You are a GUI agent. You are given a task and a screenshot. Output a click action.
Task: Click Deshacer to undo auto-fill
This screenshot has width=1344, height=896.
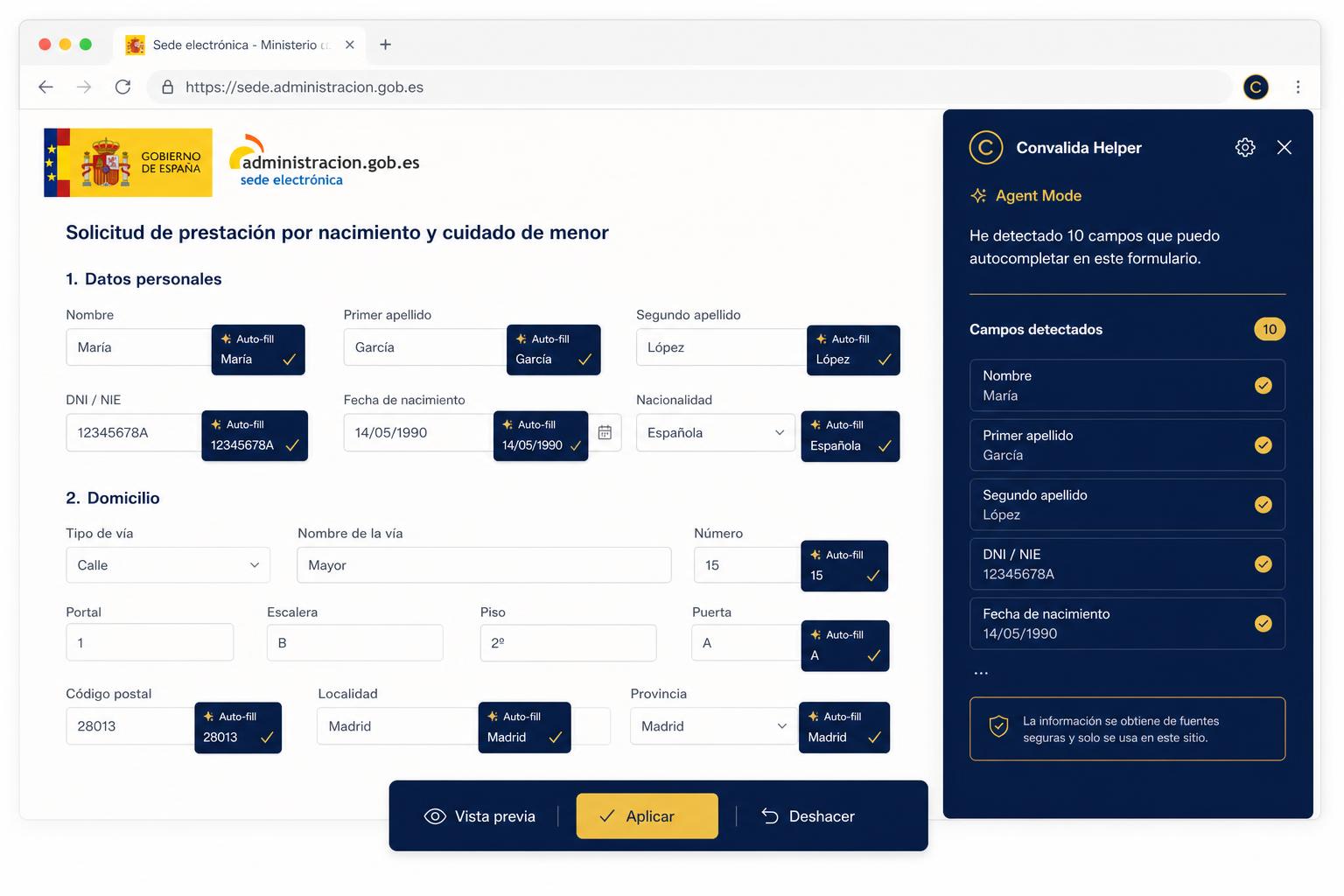pos(808,815)
